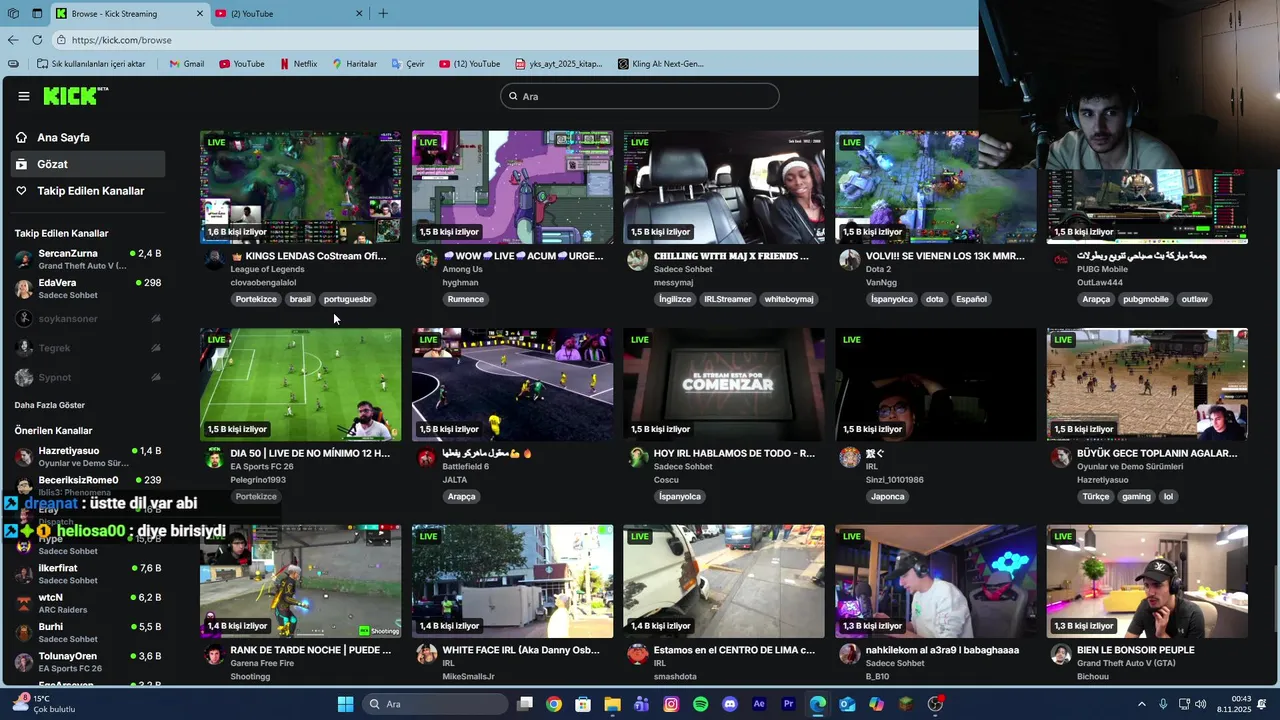1280x720 pixels.
Task: Open Hazretiyasuo recommended channel in sidebar
Action: click(88, 457)
